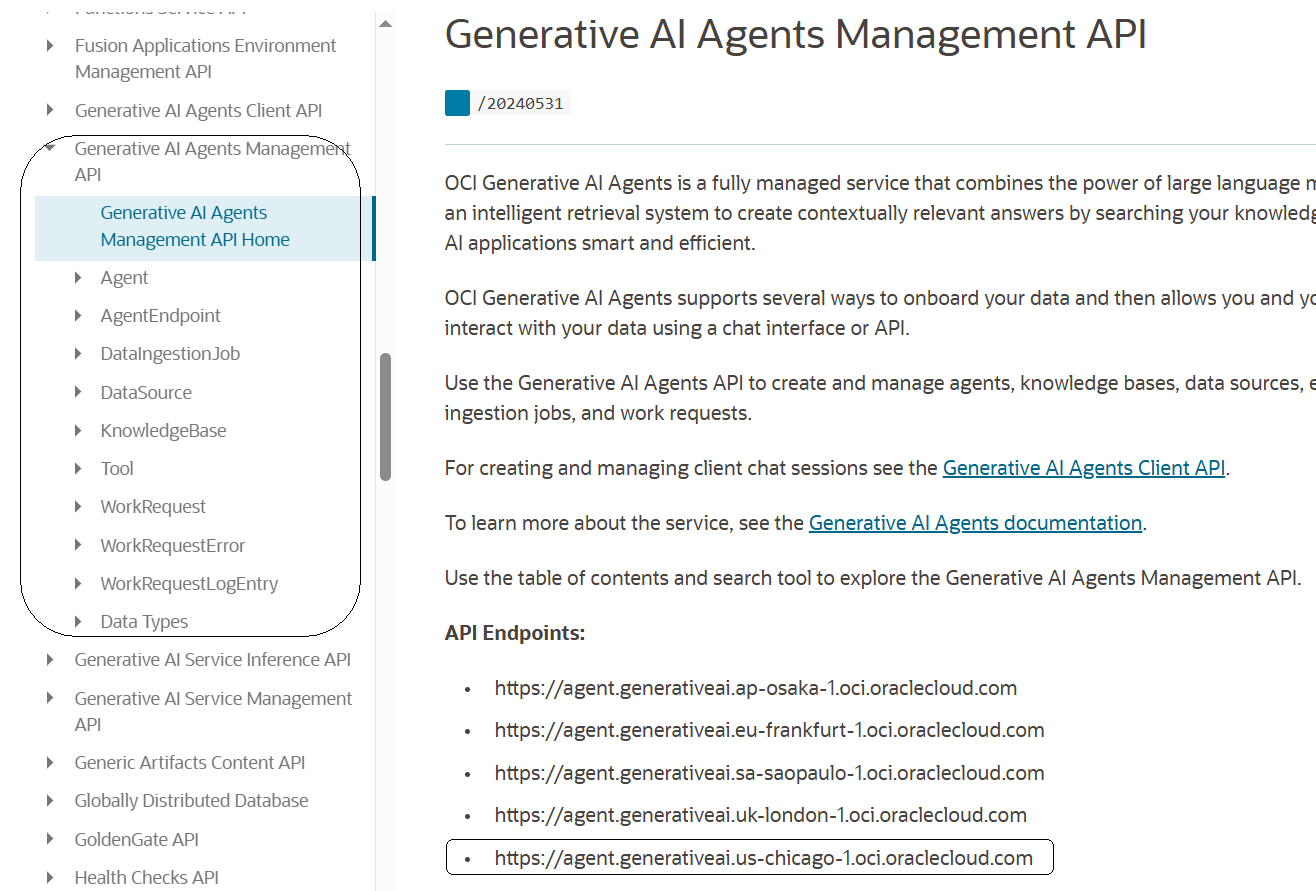Image resolution: width=1316 pixels, height=891 pixels.
Task: Click the uk-london-1 endpoint URL
Action: (761, 815)
